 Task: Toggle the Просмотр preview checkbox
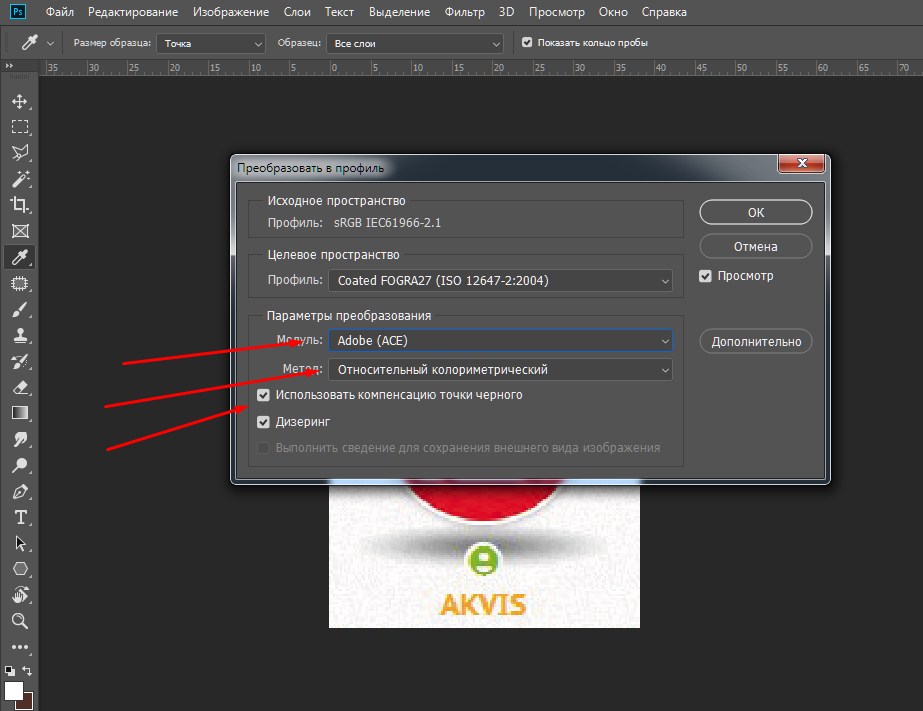click(705, 276)
